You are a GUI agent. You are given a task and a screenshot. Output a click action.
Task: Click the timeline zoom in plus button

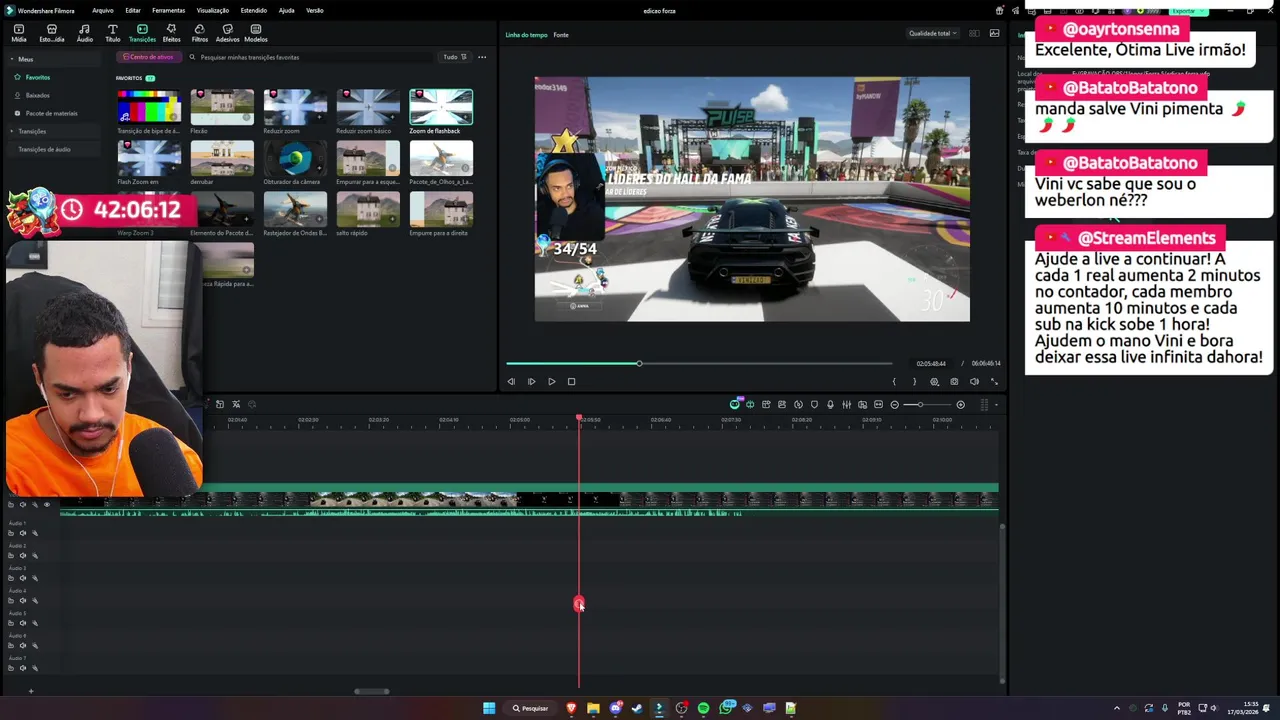pos(960,405)
